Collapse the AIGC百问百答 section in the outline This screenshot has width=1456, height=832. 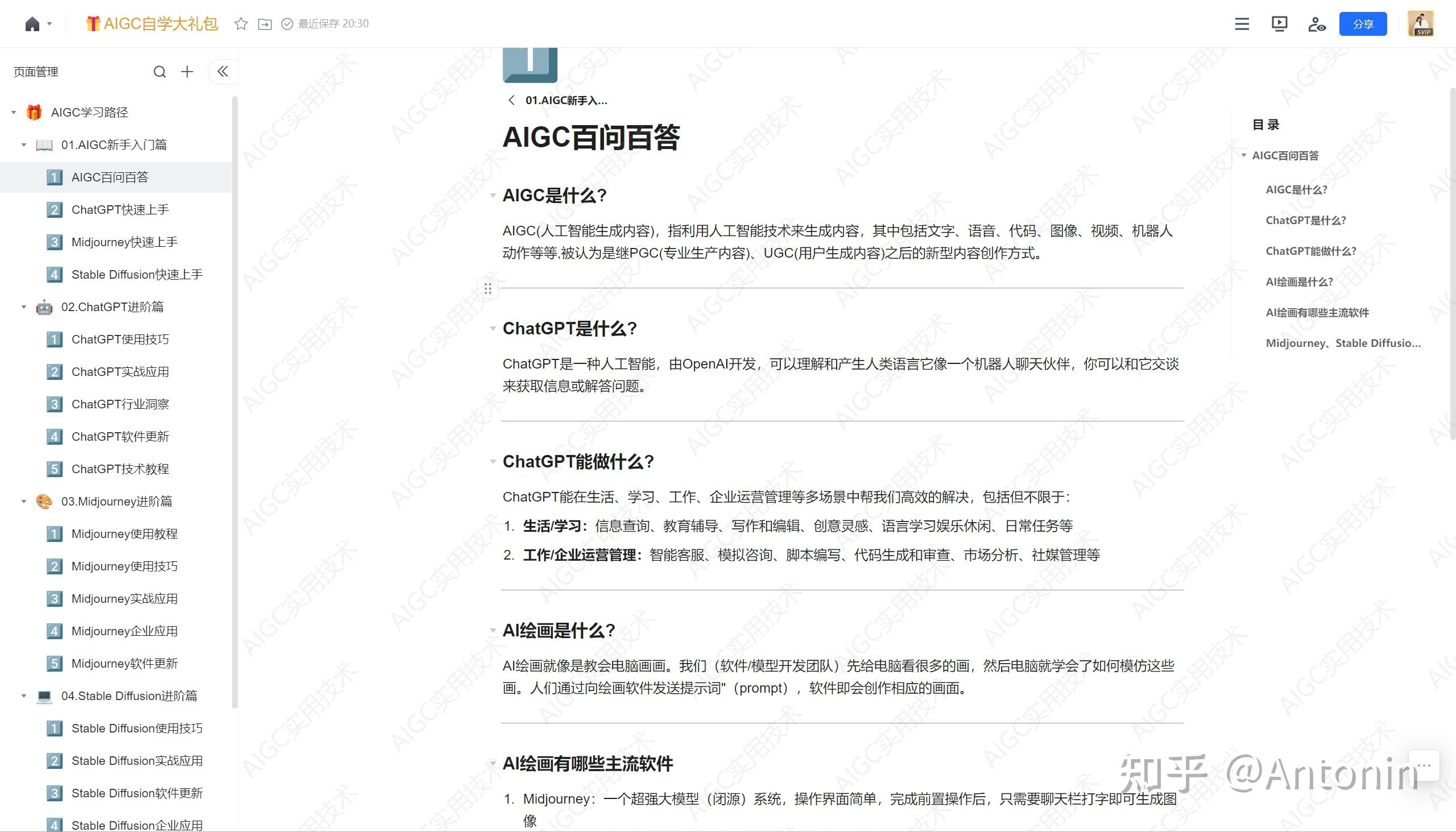[1244, 155]
